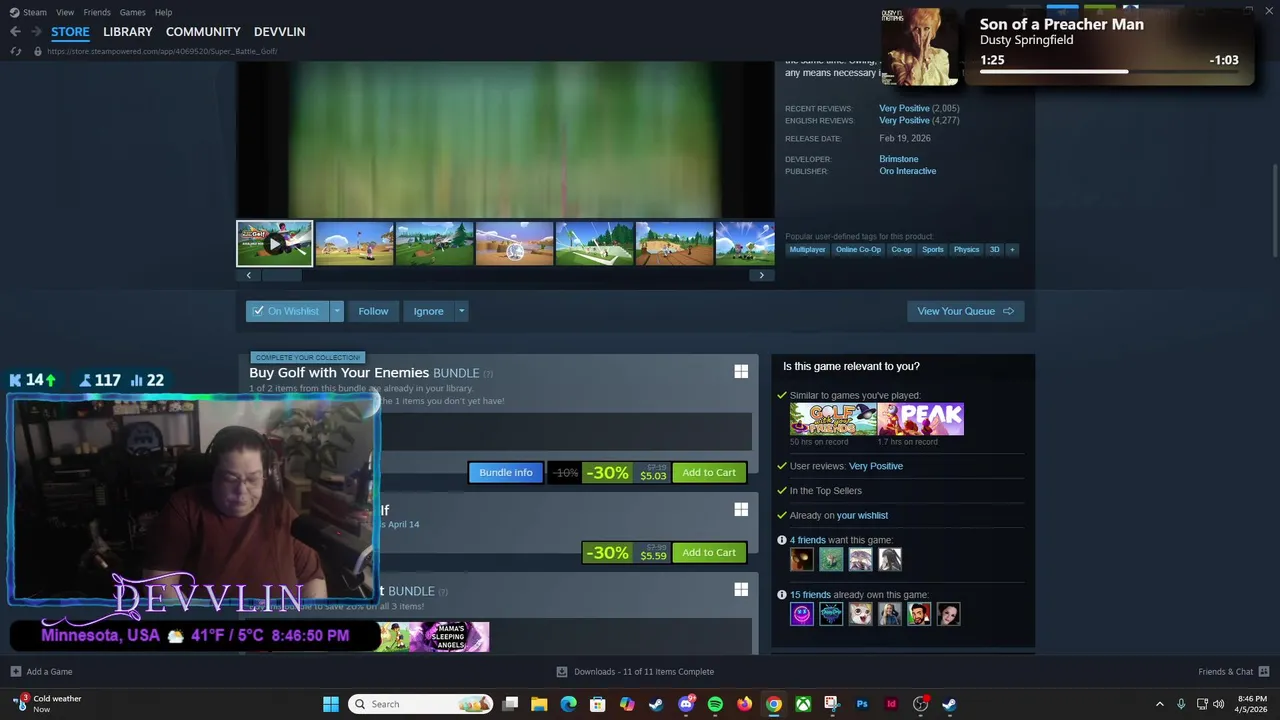1280x720 pixels.
Task: Open the Xbox app from the taskbar
Action: tap(803, 704)
